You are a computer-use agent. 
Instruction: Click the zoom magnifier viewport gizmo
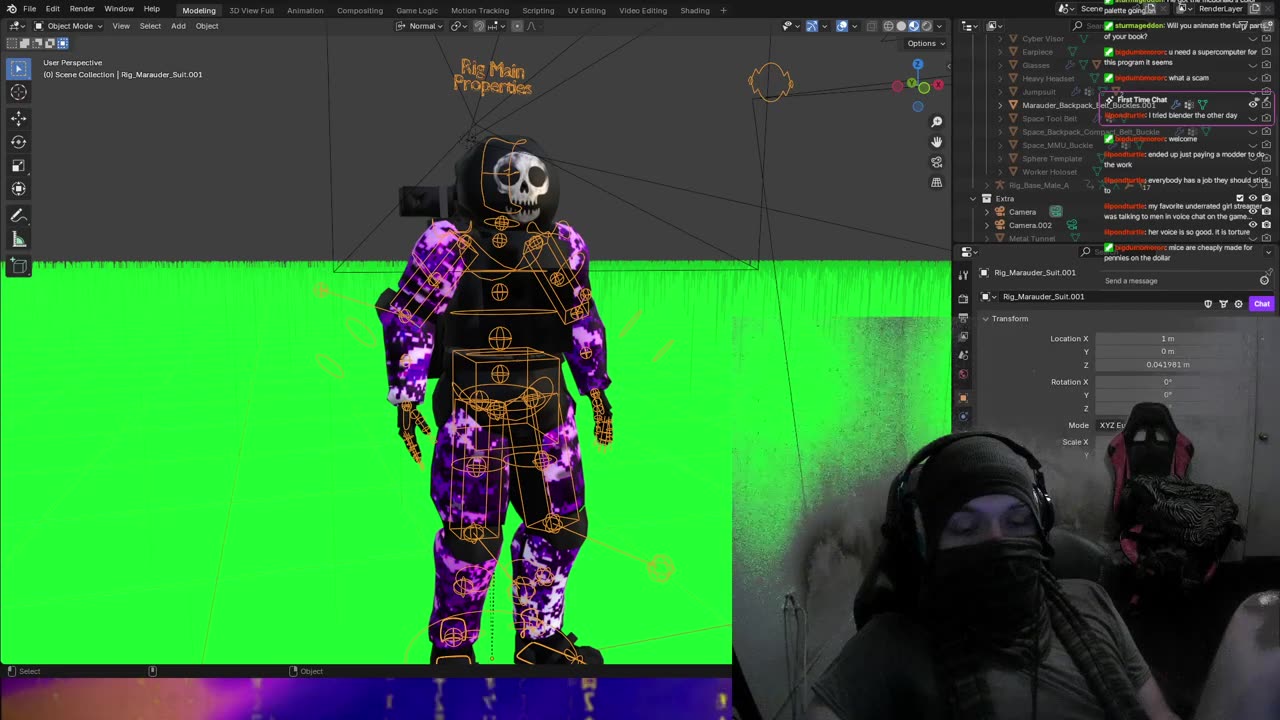pos(936,122)
